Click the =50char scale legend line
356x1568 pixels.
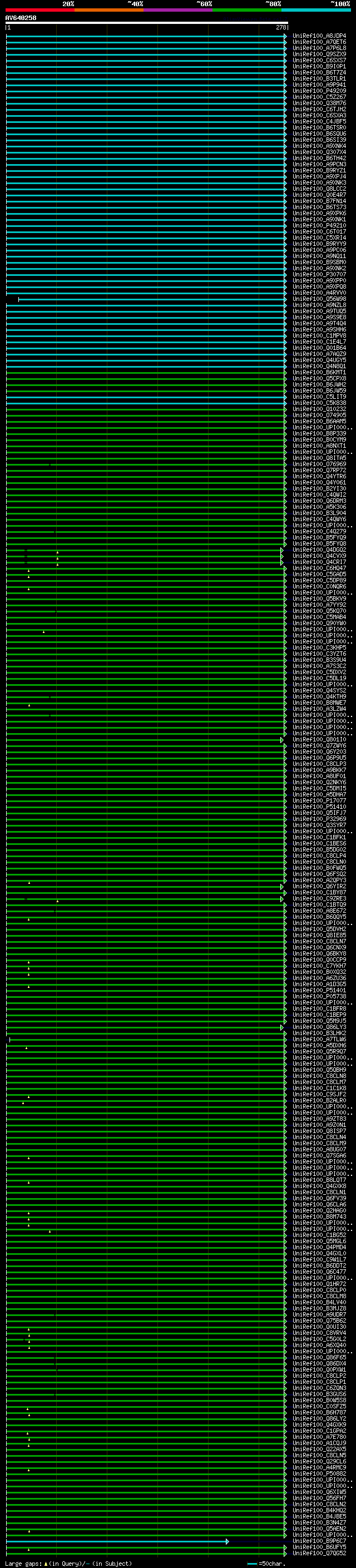(x=253, y=1564)
